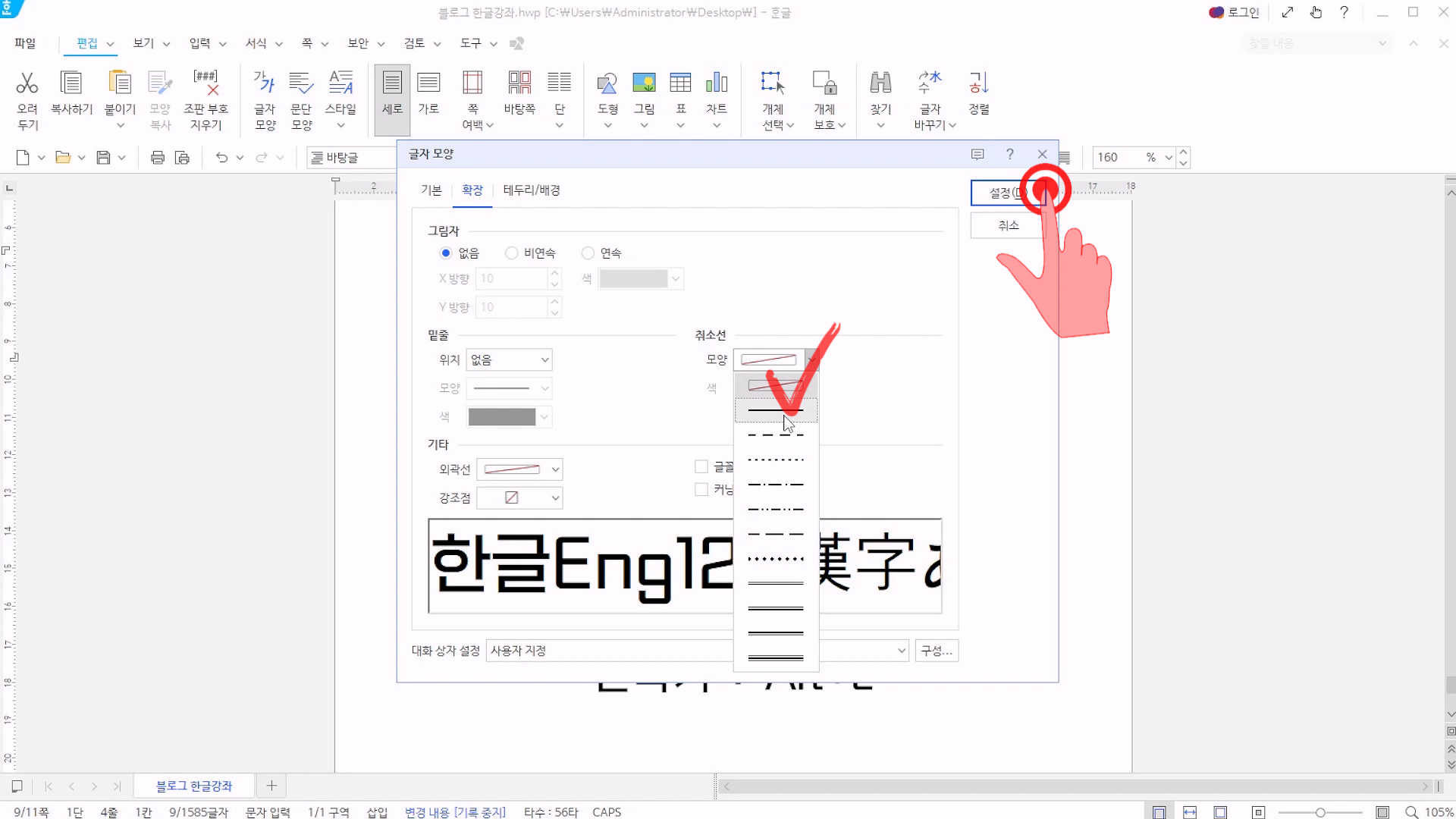Choose the 없음 shadow radio option

tap(446, 253)
